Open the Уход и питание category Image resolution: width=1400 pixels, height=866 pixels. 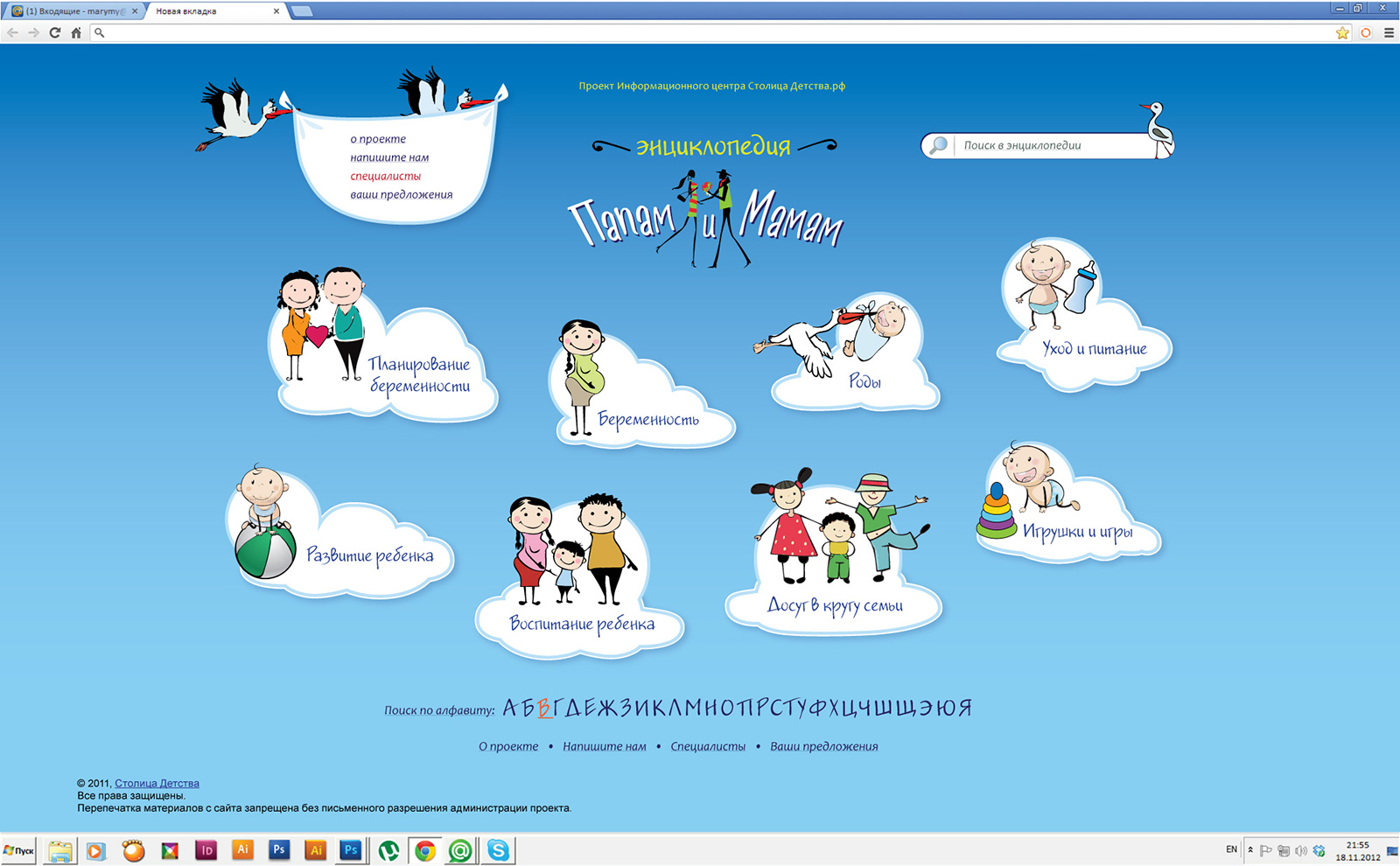(1084, 315)
